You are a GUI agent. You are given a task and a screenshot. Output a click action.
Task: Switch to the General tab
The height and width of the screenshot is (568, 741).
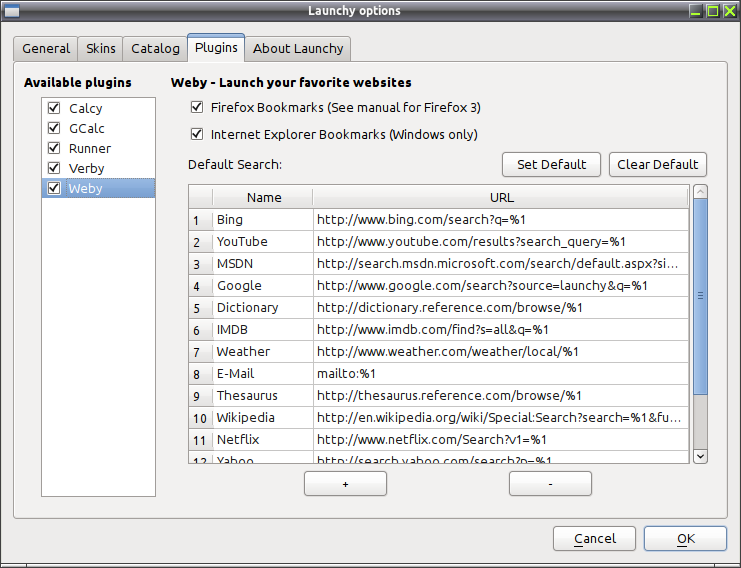pyautogui.click(x=46, y=49)
